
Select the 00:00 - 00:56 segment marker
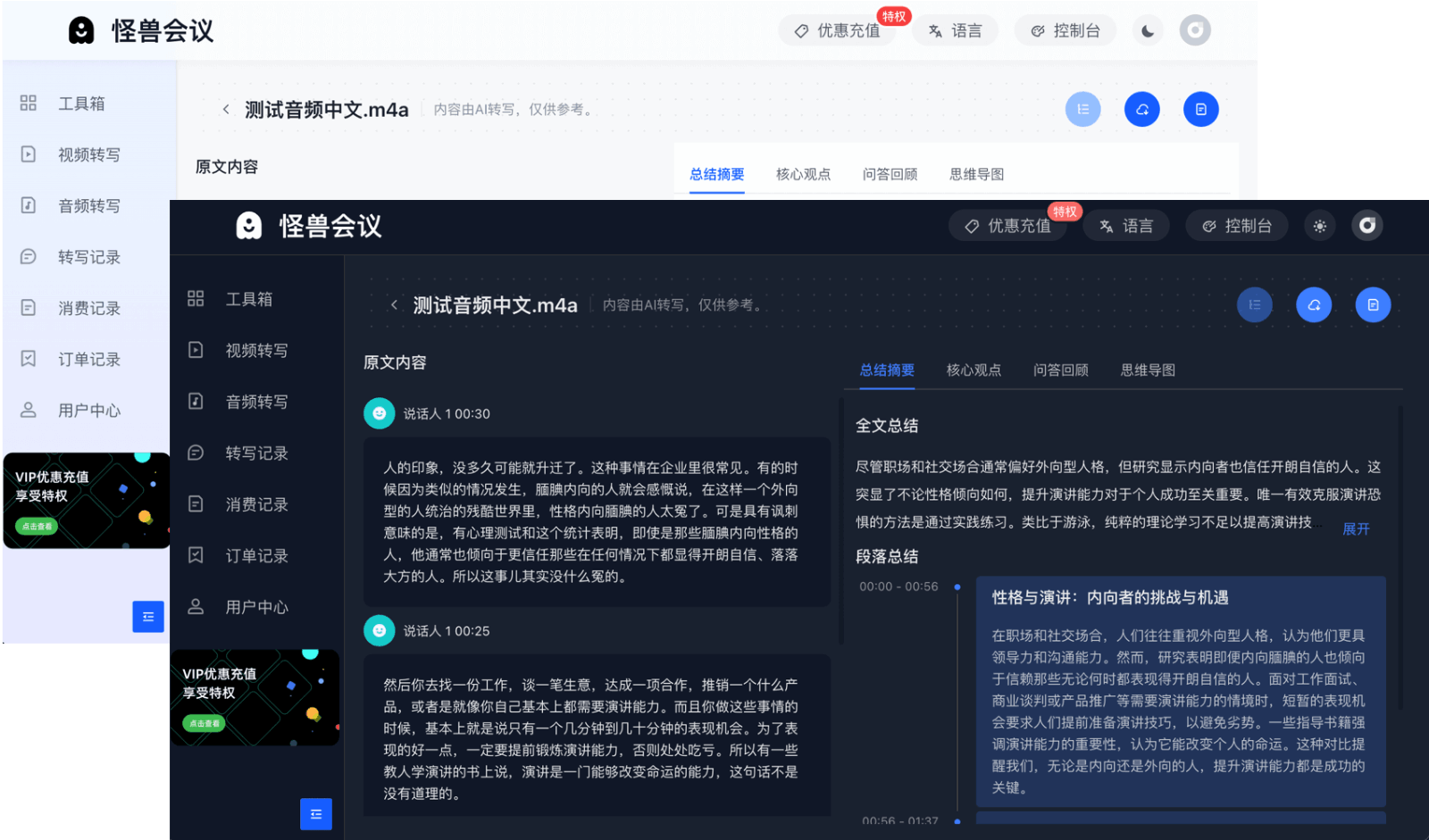coord(898,586)
